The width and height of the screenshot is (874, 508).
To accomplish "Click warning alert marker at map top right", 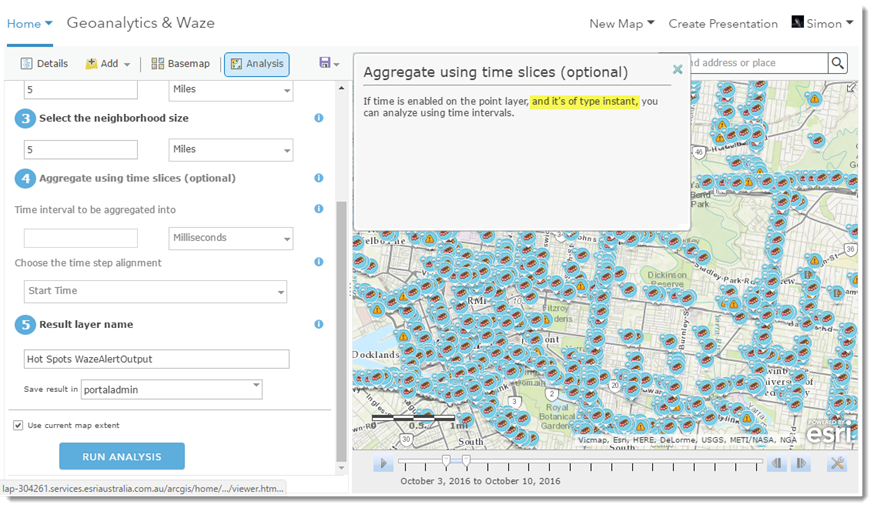I will pos(814,99).
